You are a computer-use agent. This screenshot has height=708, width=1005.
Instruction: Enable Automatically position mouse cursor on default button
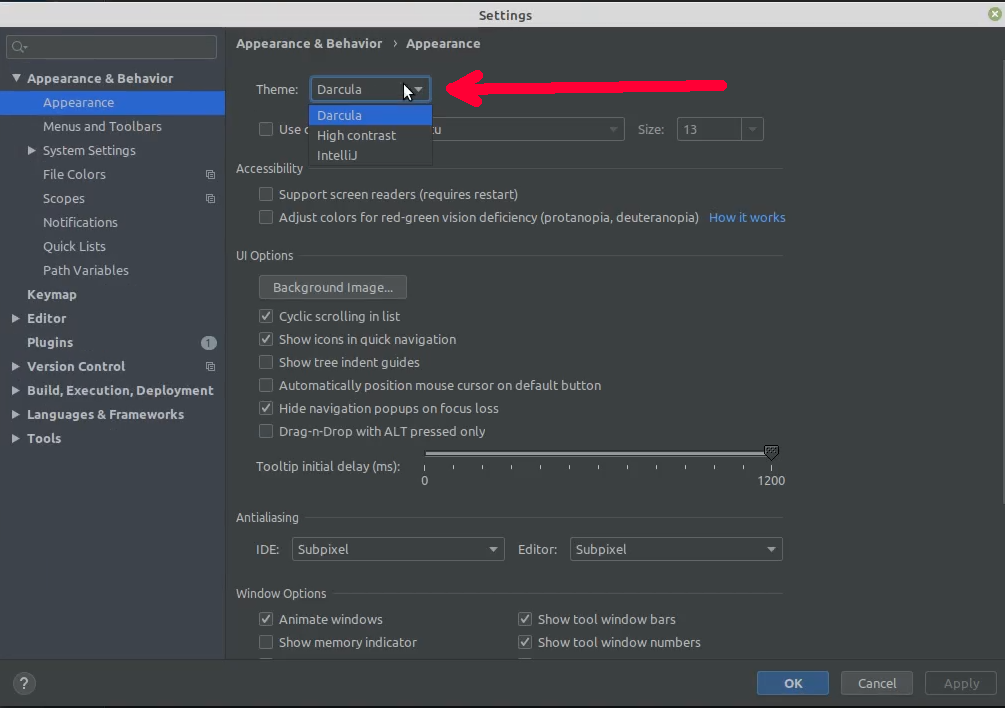pyautogui.click(x=266, y=385)
